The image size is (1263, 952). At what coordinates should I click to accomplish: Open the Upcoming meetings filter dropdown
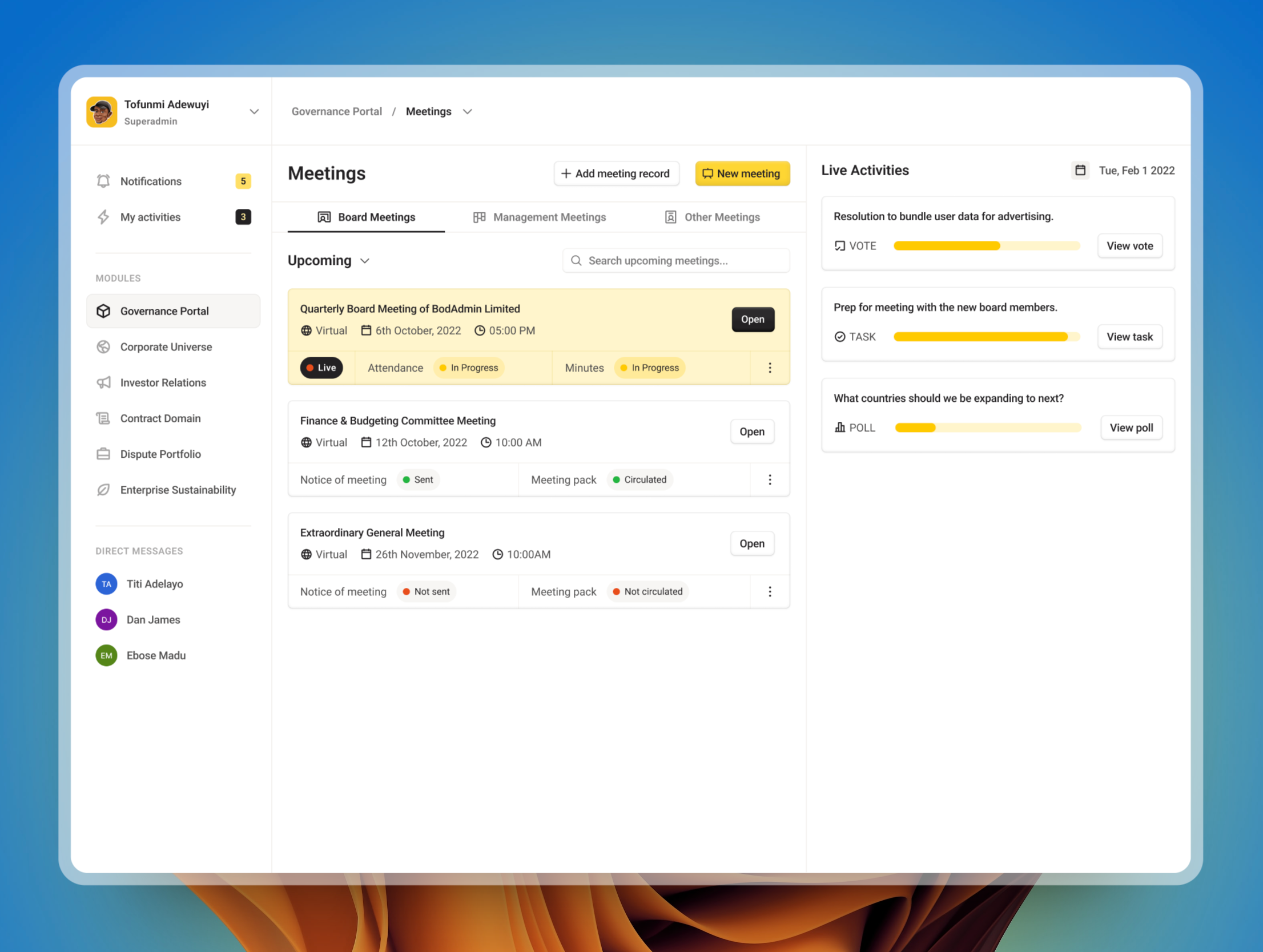pyautogui.click(x=365, y=260)
